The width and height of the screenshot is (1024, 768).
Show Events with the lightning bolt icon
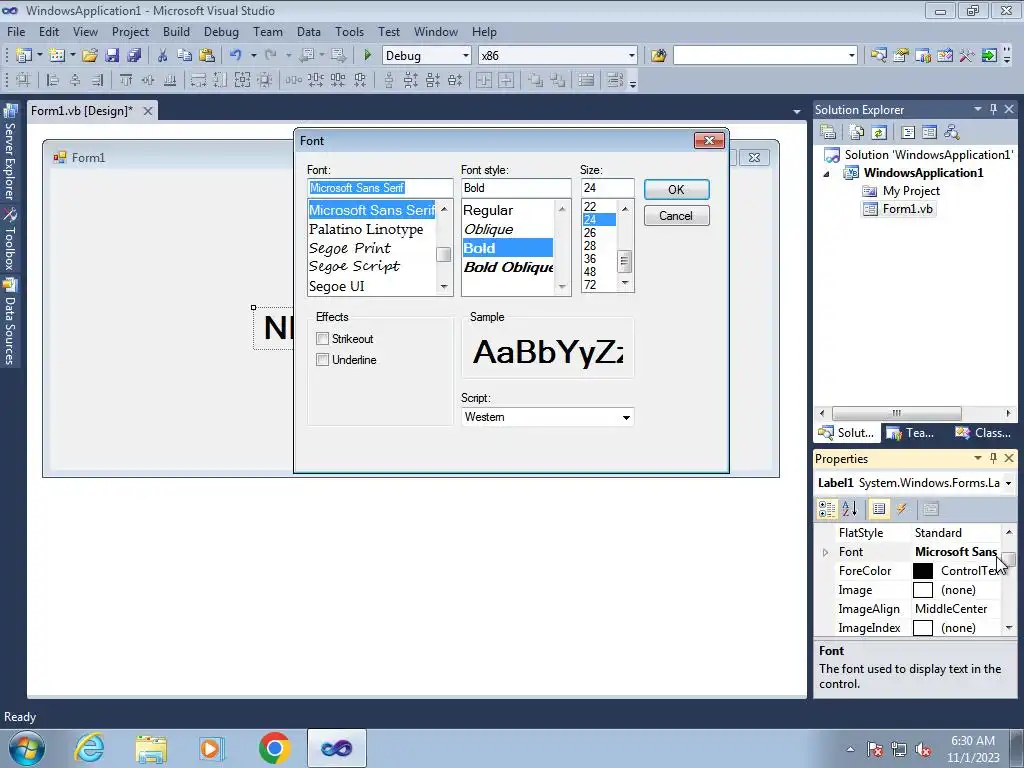(901, 509)
